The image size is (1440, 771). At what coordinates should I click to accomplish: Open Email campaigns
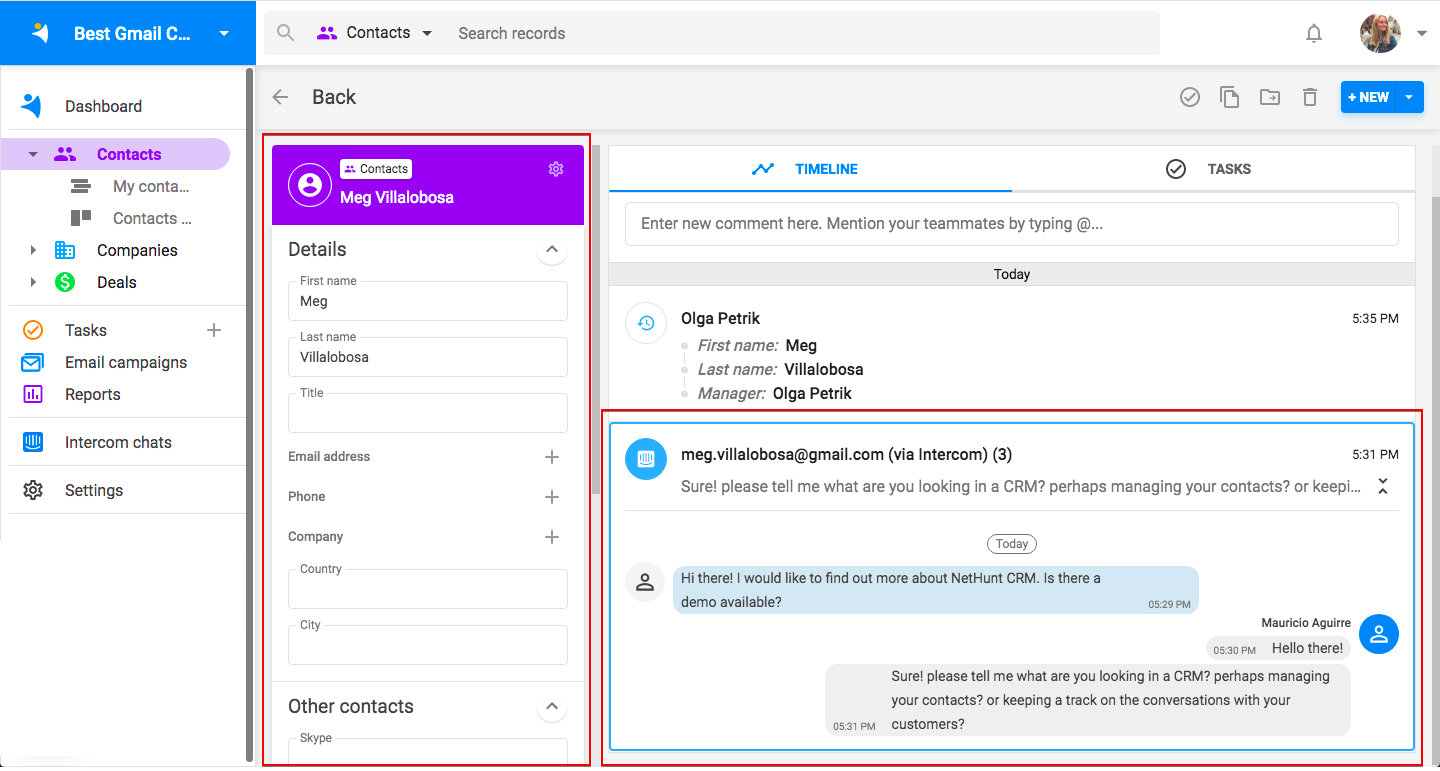click(x=126, y=362)
